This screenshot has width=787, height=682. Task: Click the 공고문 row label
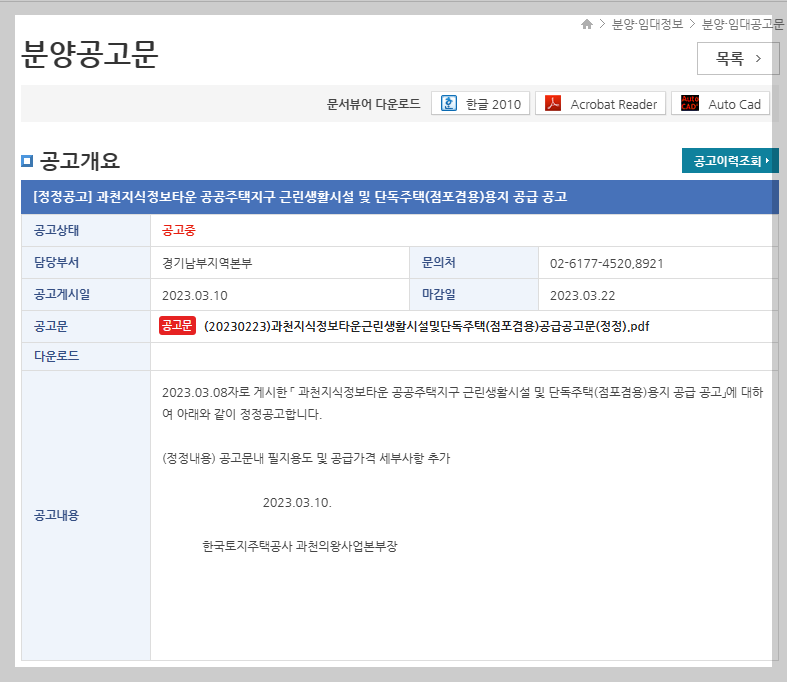click(x=51, y=327)
